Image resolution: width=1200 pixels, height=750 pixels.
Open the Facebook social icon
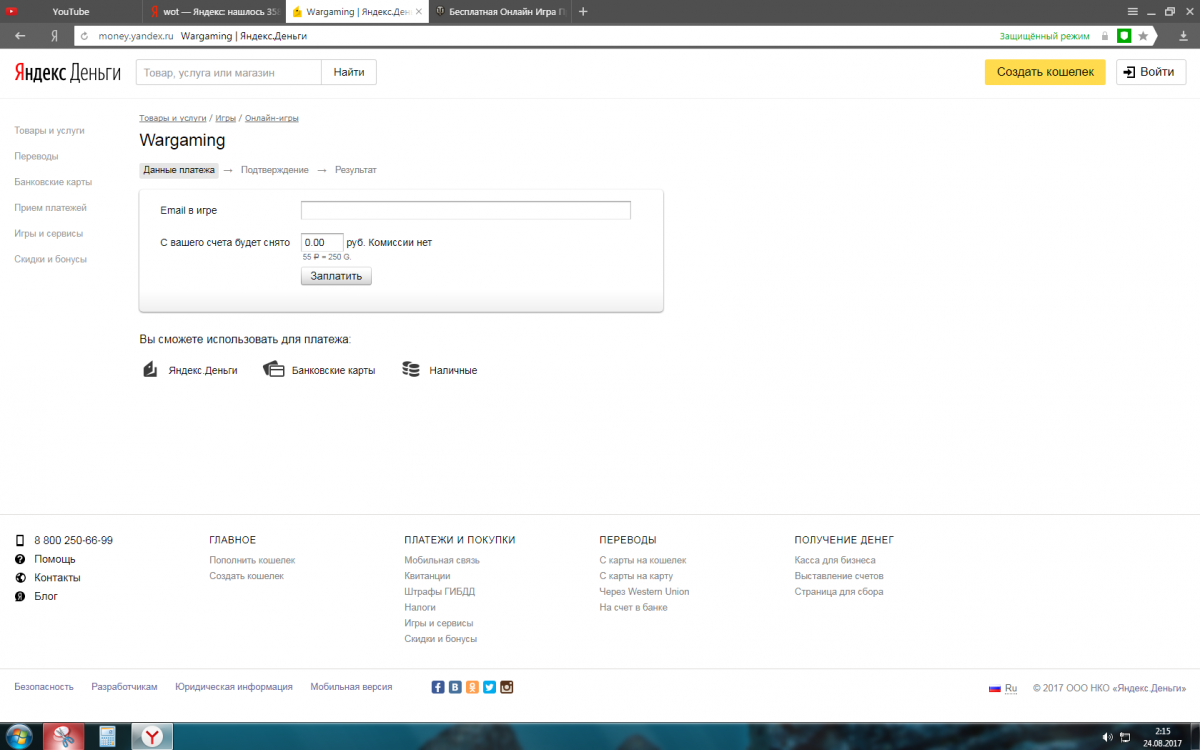coord(438,687)
